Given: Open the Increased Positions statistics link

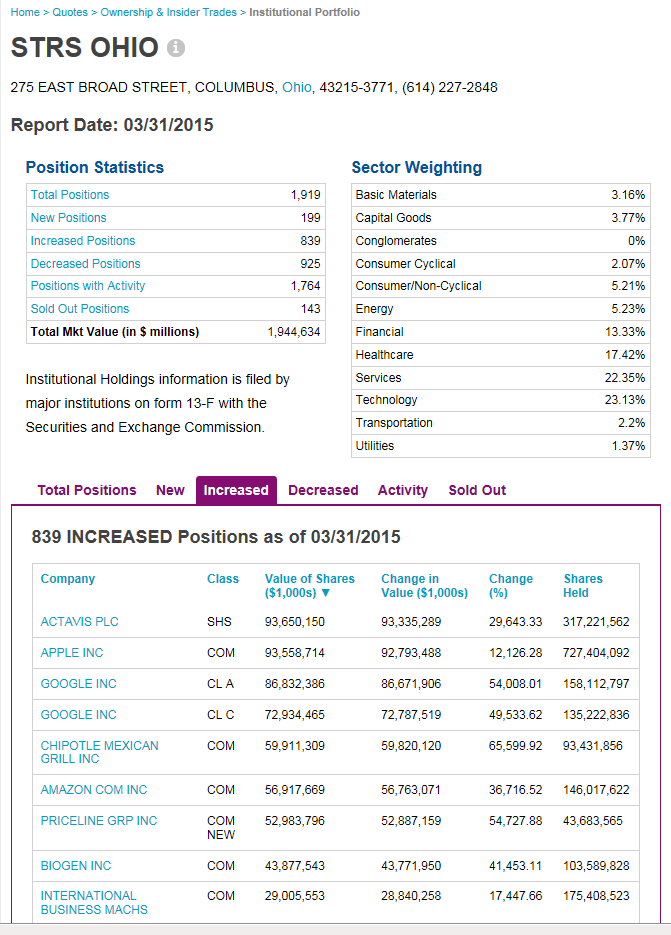Looking at the screenshot, I should pyautogui.click(x=83, y=241).
